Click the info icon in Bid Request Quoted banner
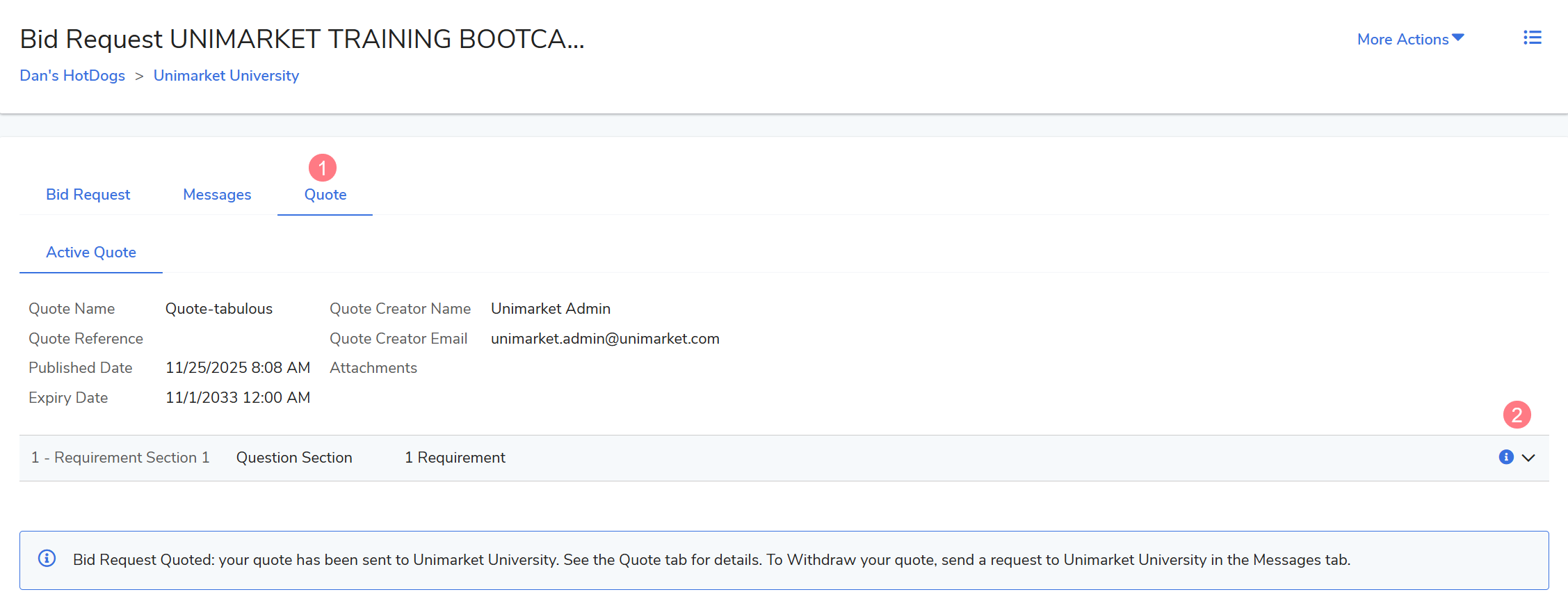Screen dimensions: 1568x615 (x=47, y=559)
